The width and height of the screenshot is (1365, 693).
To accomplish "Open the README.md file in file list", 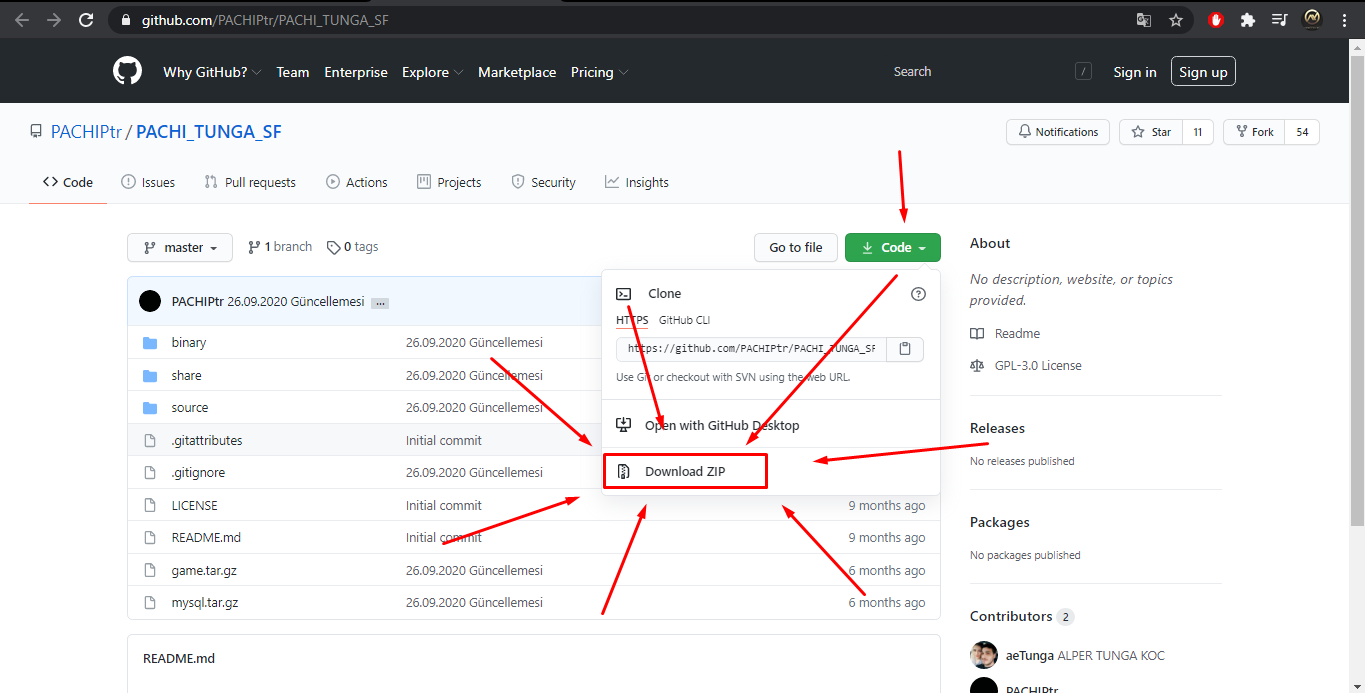I will [206, 537].
